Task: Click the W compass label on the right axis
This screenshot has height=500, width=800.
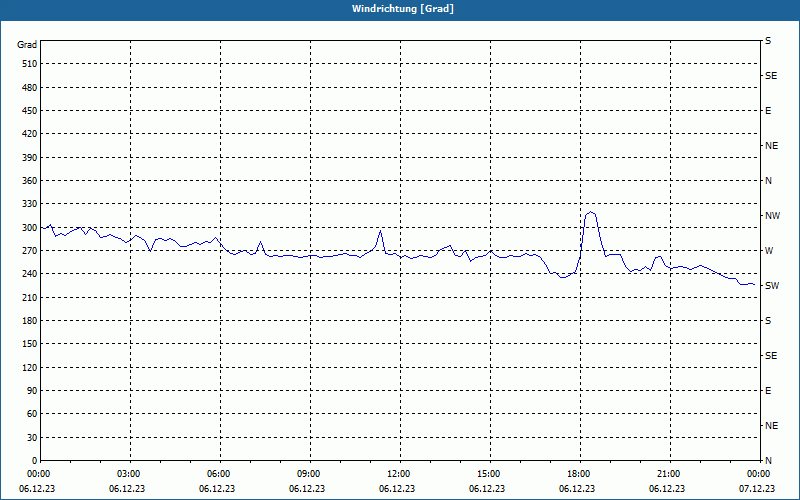Action: click(x=769, y=251)
